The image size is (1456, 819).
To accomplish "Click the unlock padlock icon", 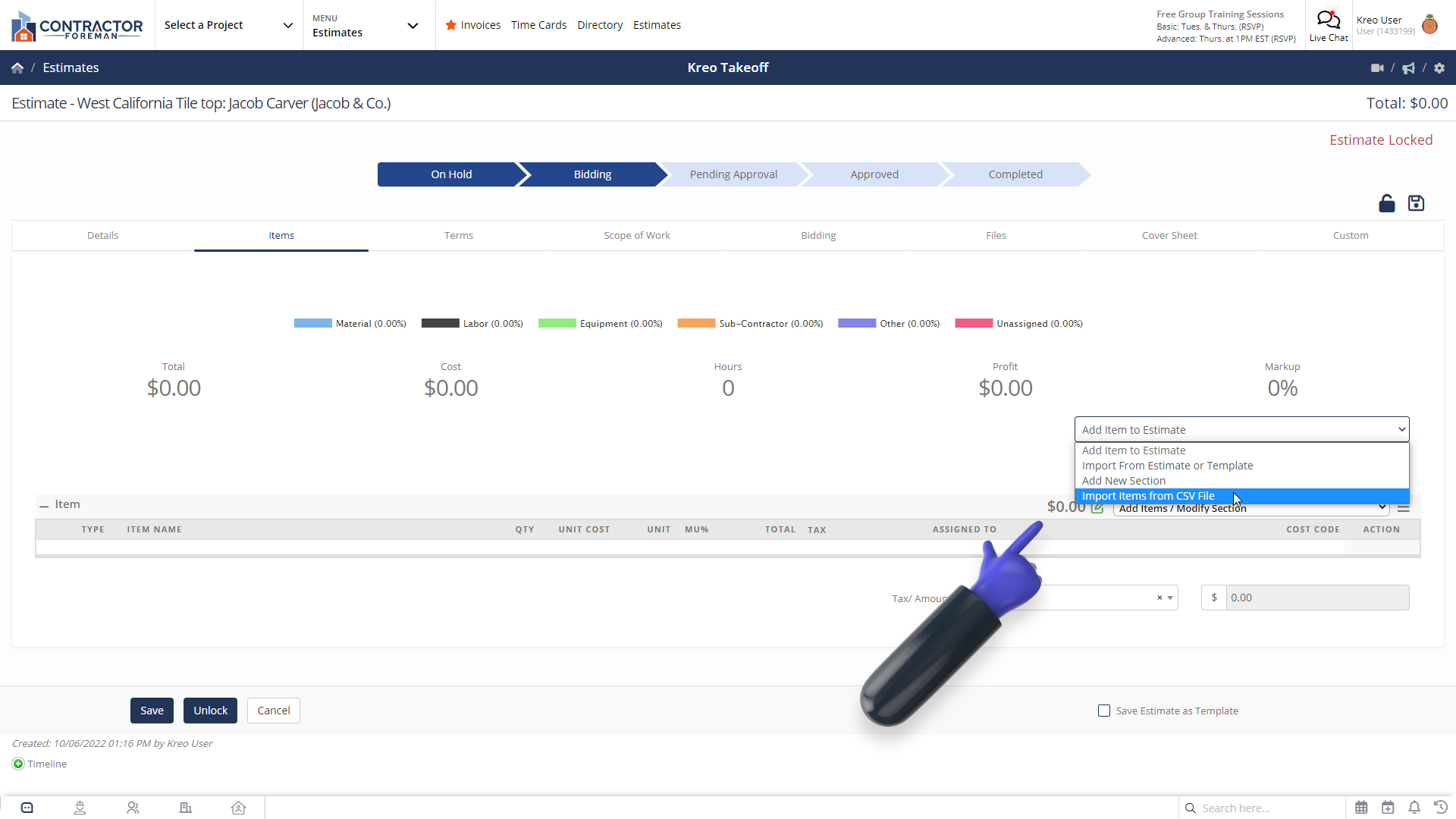I will [x=1386, y=203].
